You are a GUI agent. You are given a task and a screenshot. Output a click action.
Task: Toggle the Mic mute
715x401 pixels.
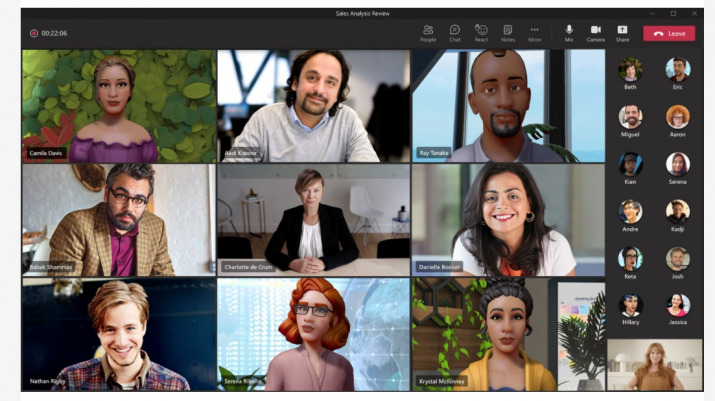(x=569, y=32)
